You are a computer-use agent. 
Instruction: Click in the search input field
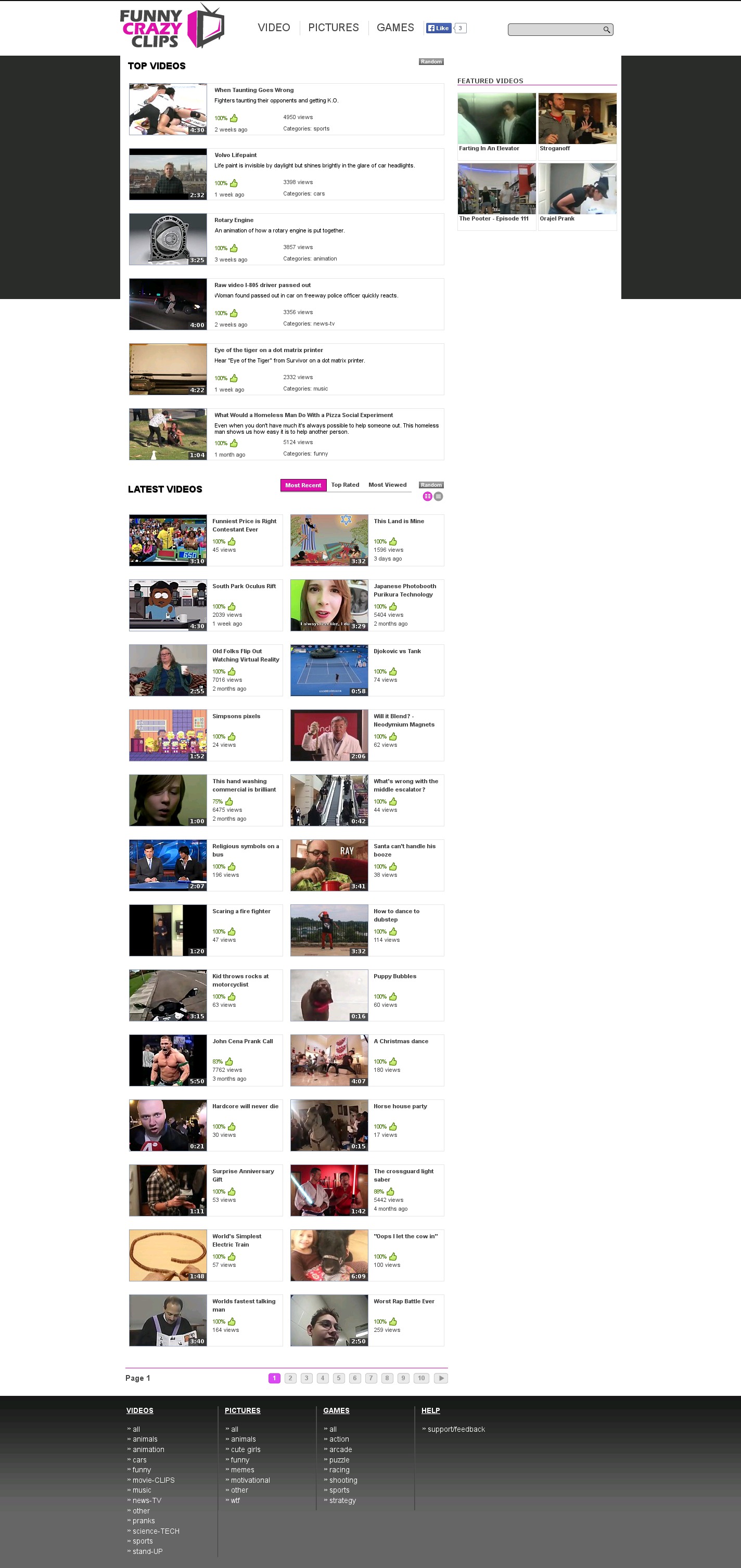point(555,29)
